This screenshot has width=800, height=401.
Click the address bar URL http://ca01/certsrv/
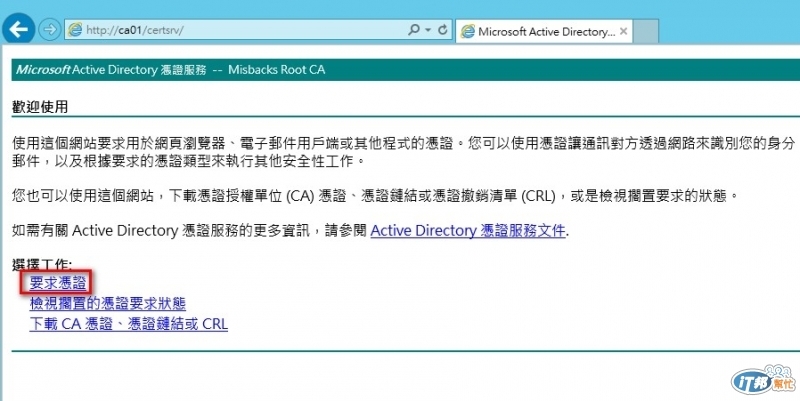[135, 30]
